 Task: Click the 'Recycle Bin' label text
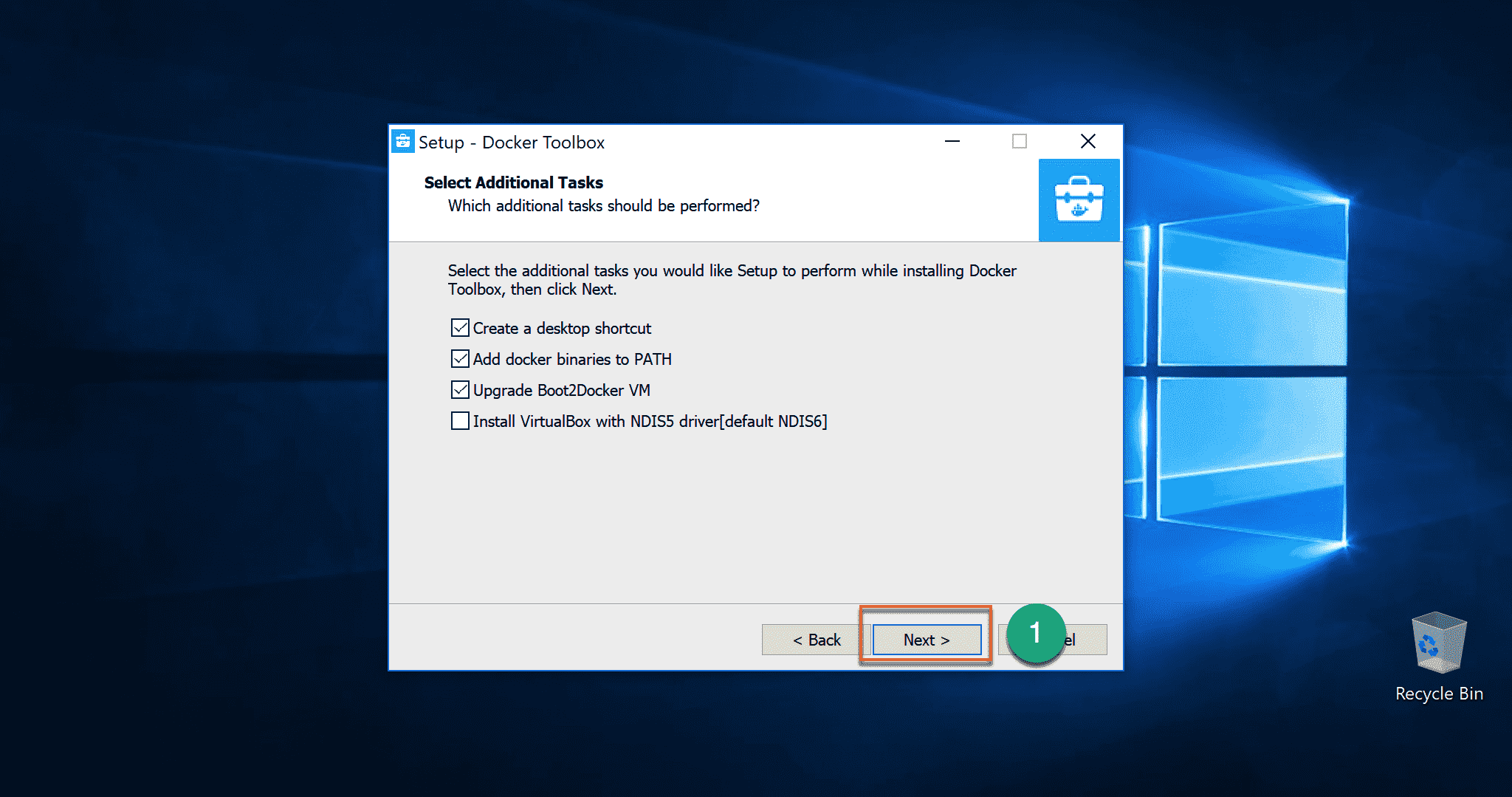coord(1439,694)
